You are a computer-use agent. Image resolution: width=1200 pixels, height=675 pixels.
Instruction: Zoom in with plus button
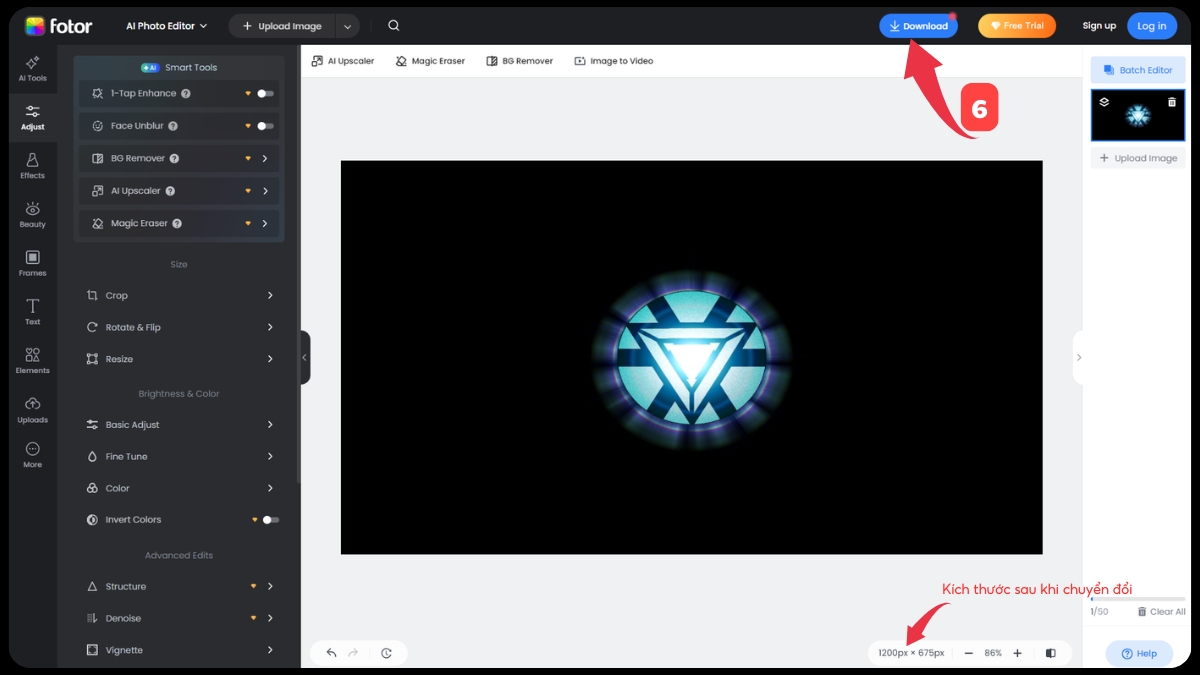tap(1017, 653)
